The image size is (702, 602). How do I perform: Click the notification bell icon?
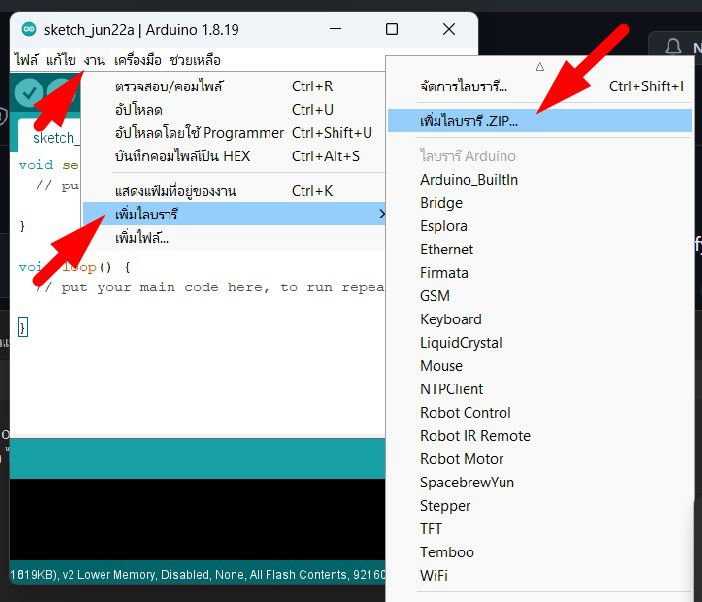coord(673,47)
